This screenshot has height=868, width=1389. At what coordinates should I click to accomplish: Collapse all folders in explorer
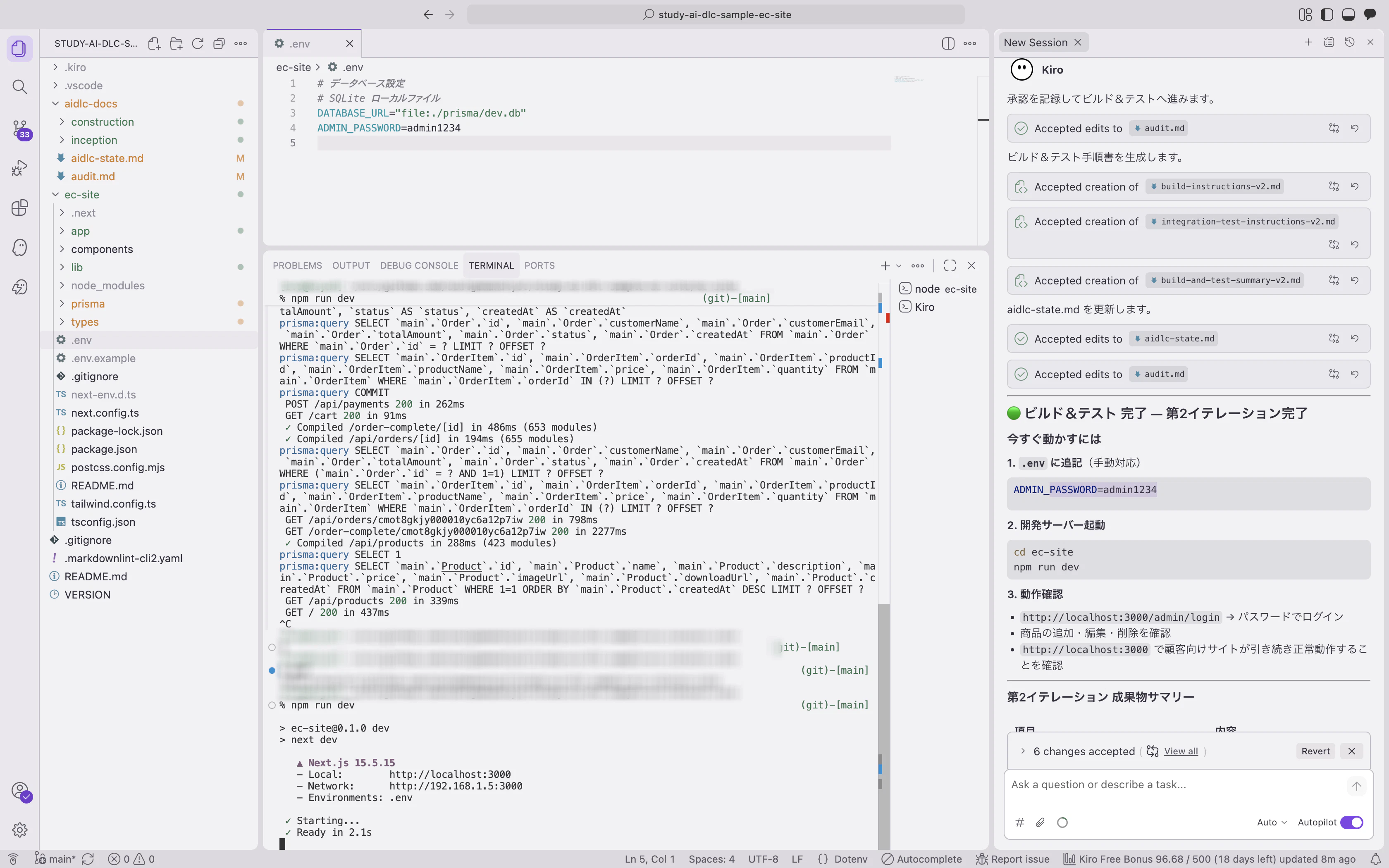pyautogui.click(x=219, y=44)
